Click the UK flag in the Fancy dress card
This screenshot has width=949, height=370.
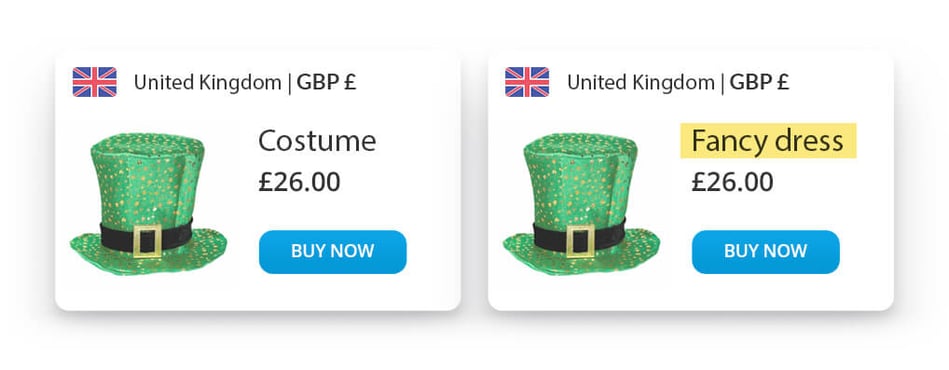(x=527, y=82)
